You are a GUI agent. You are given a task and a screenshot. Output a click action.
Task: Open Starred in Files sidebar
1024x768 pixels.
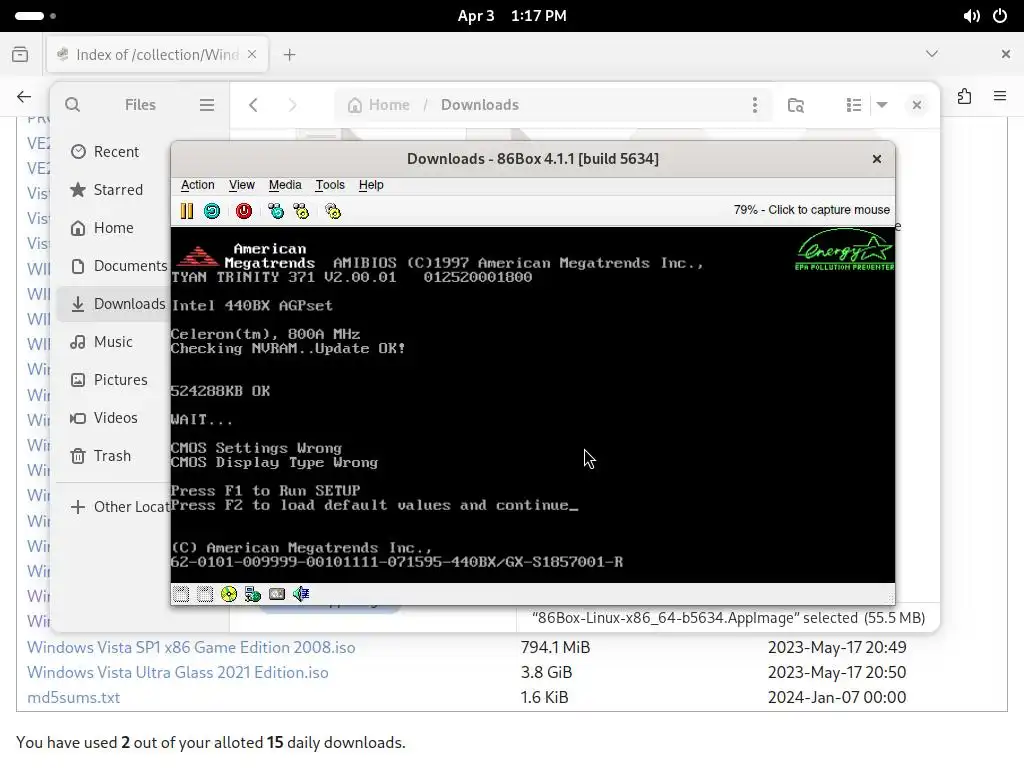coord(113,189)
